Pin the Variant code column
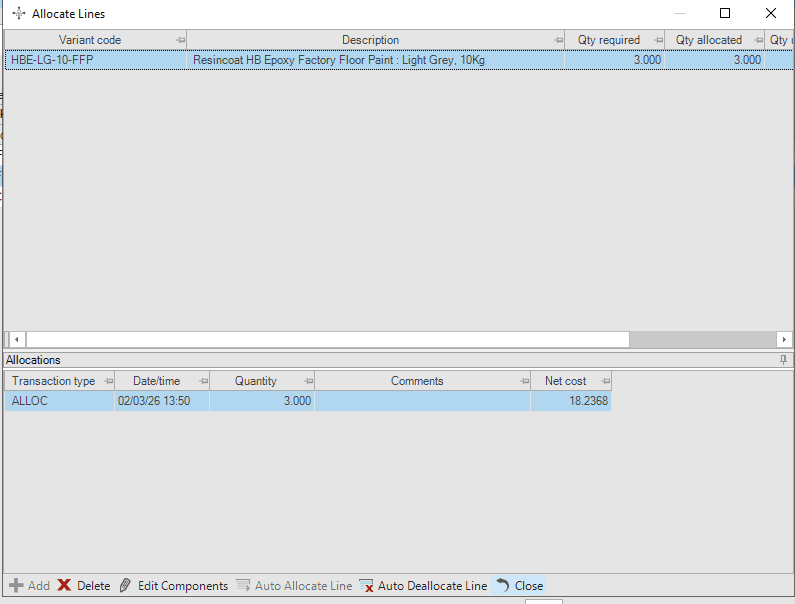 (180, 40)
